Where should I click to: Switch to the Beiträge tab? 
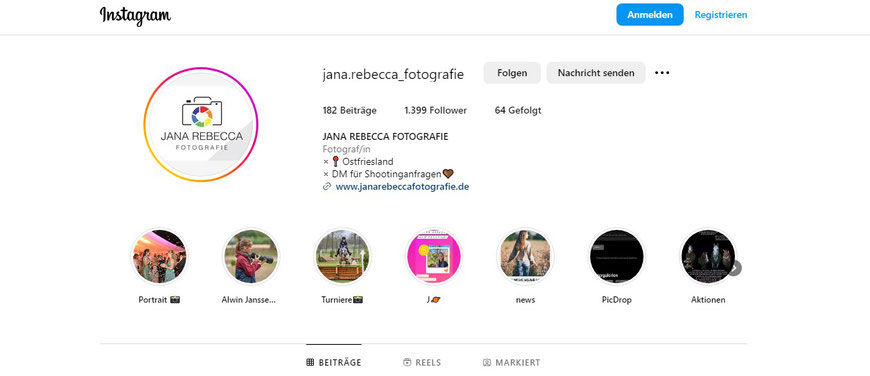point(333,363)
